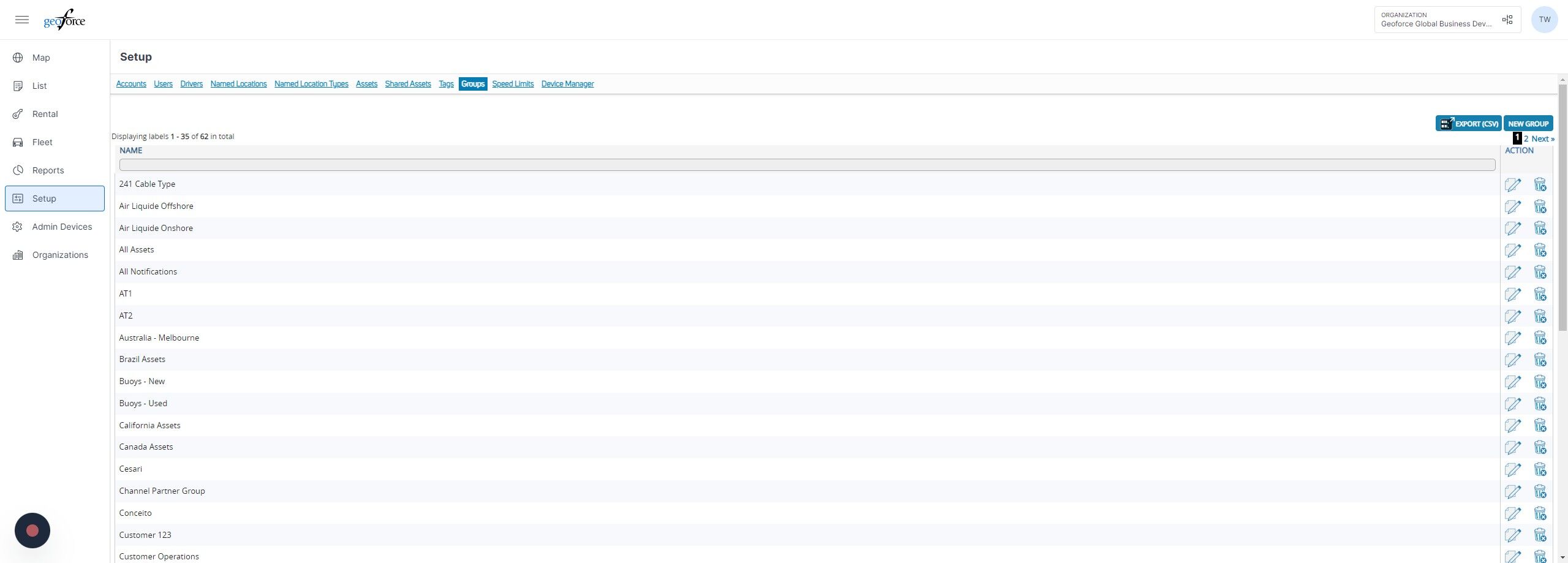
Task: Open the organization switcher icon
Action: coord(1507,20)
